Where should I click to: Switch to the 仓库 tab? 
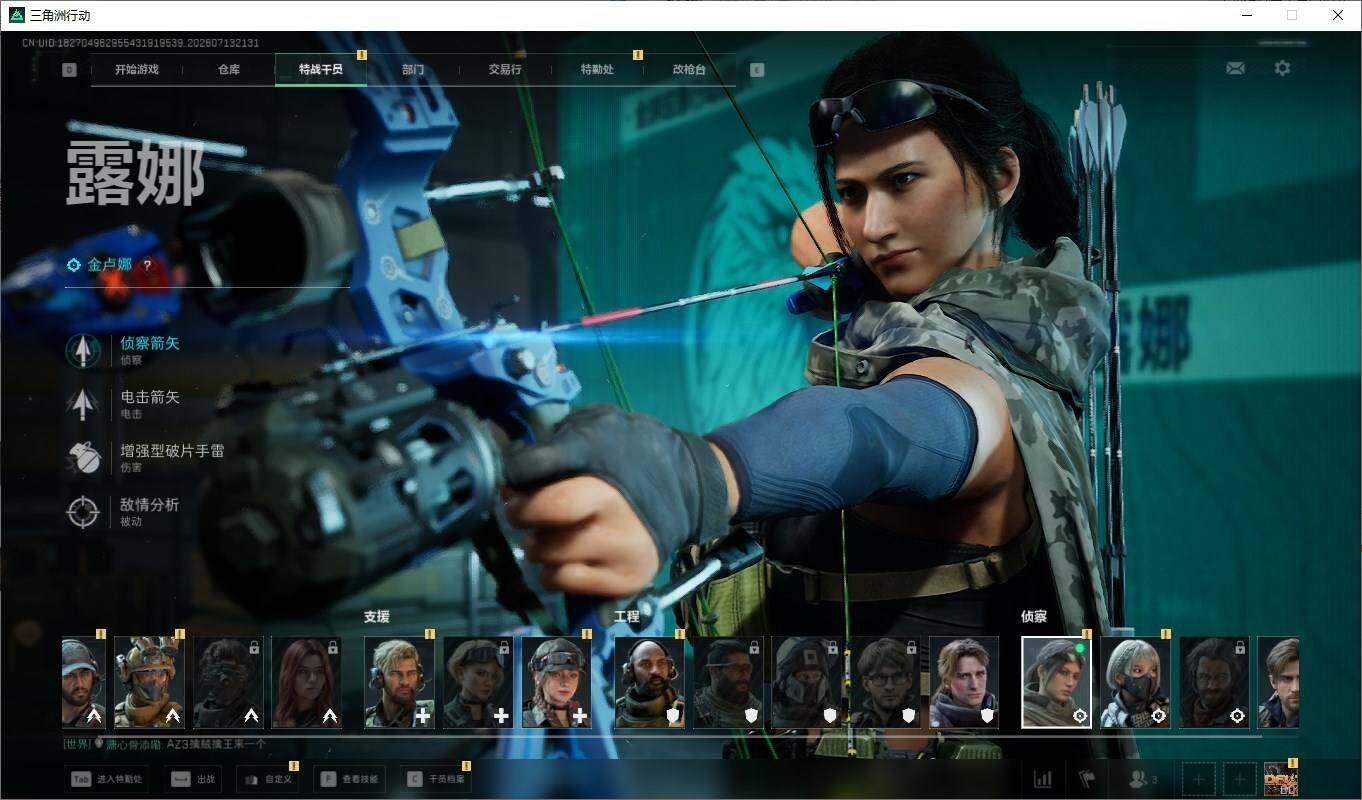pos(229,70)
